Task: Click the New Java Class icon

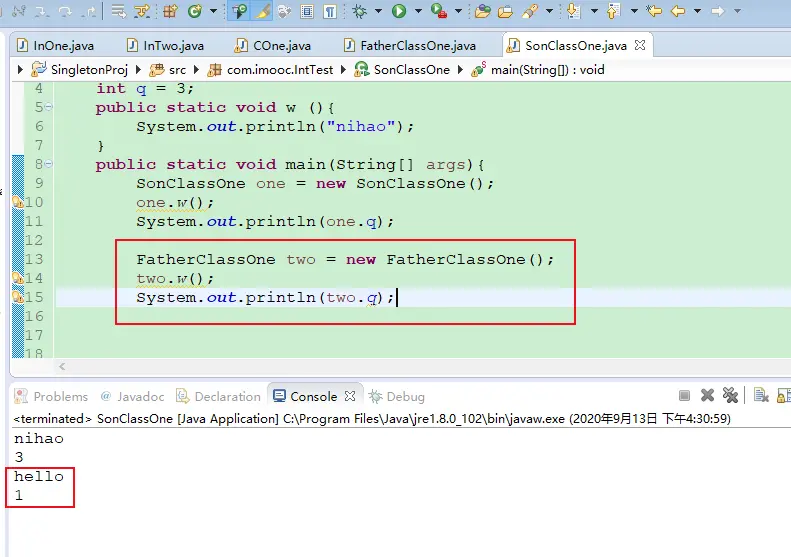Action: [194, 12]
